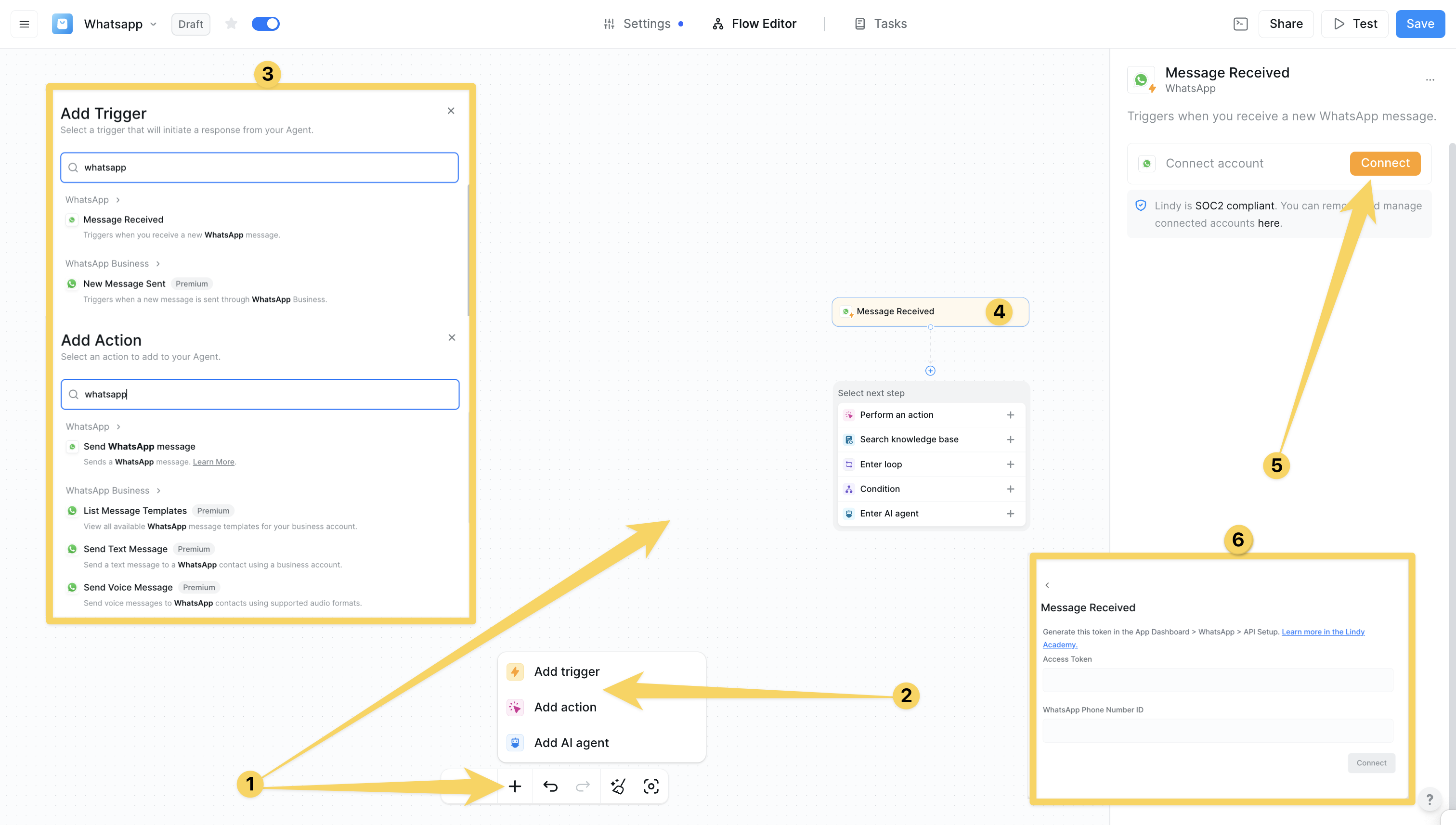Open the hamburger menu icon
Screen dimensions: 1456x825
tap(24, 24)
